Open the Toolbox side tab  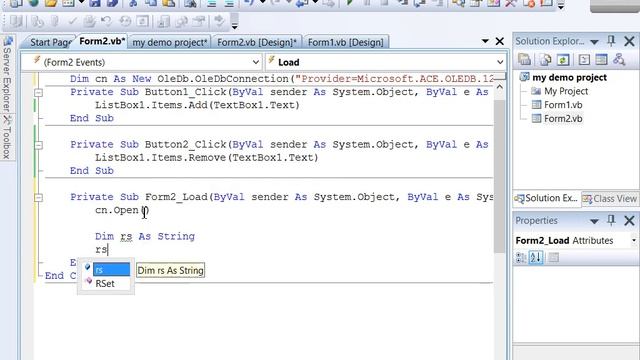(x=7, y=138)
